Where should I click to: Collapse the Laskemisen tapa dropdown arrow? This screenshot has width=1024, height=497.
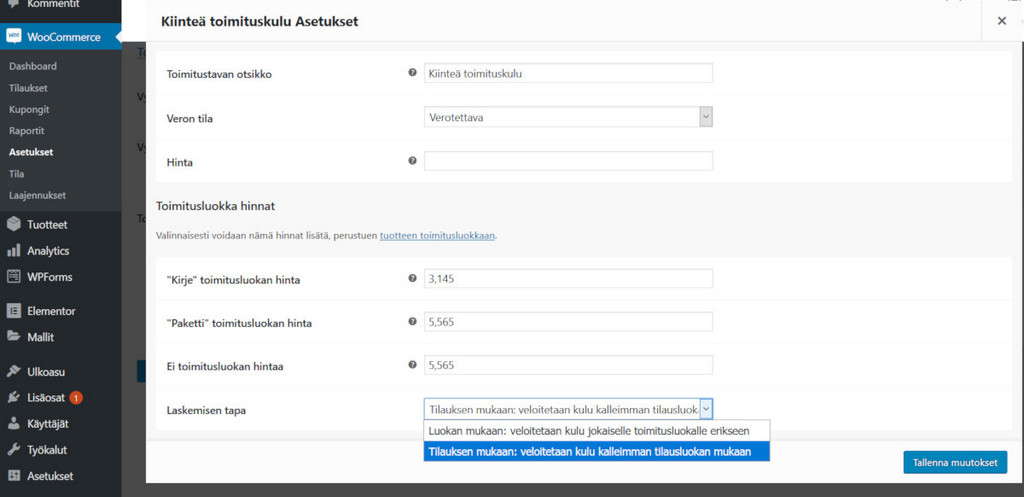tap(705, 408)
